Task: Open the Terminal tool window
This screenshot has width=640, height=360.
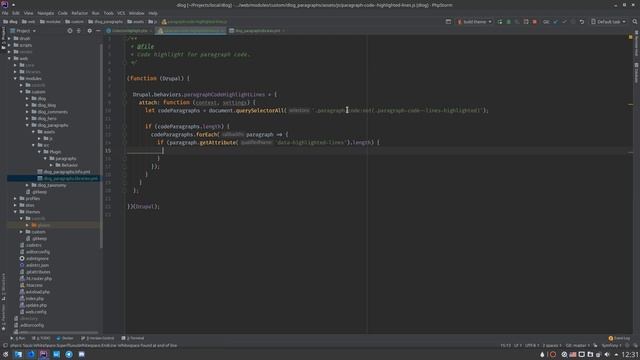Action: click(x=133, y=338)
